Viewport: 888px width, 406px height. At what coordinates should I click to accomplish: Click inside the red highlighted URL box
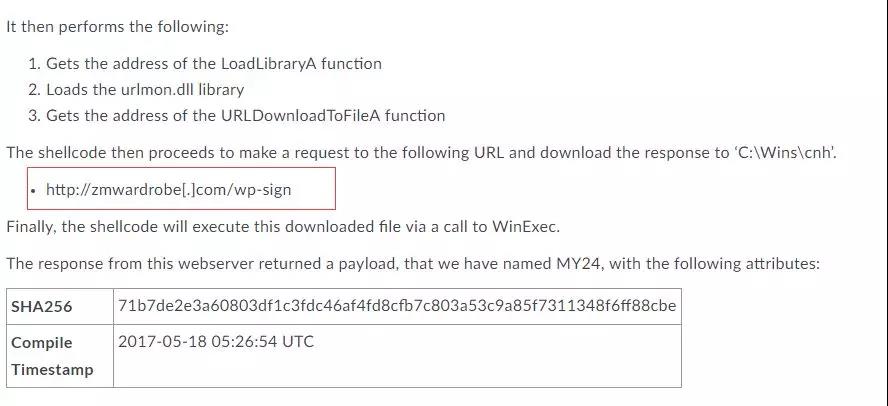coord(181,188)
